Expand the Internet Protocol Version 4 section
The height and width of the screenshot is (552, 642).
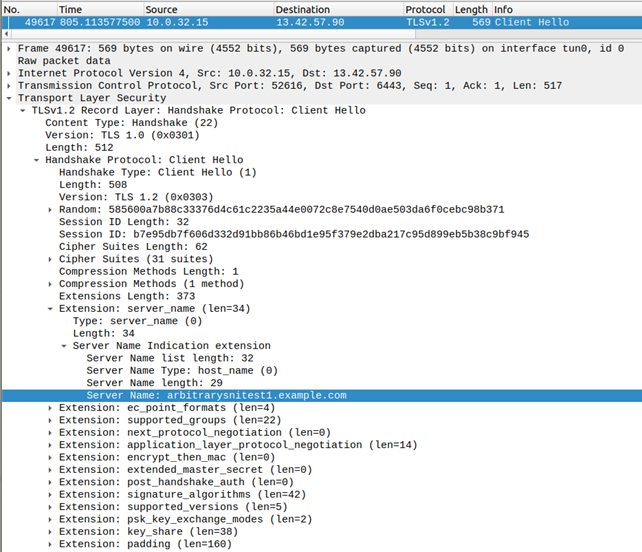coord(9,73)
